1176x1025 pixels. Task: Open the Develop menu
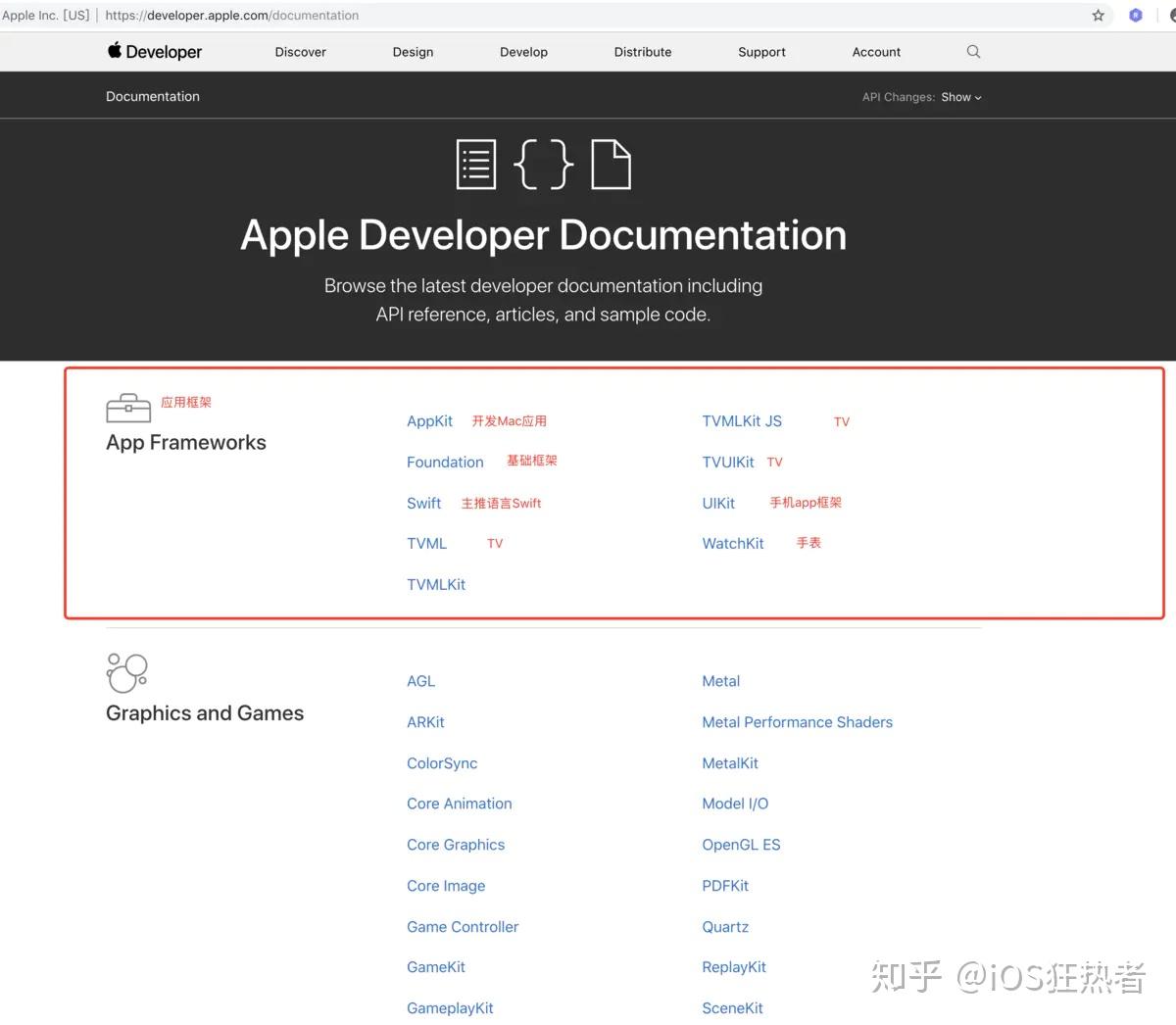point(522,52)
